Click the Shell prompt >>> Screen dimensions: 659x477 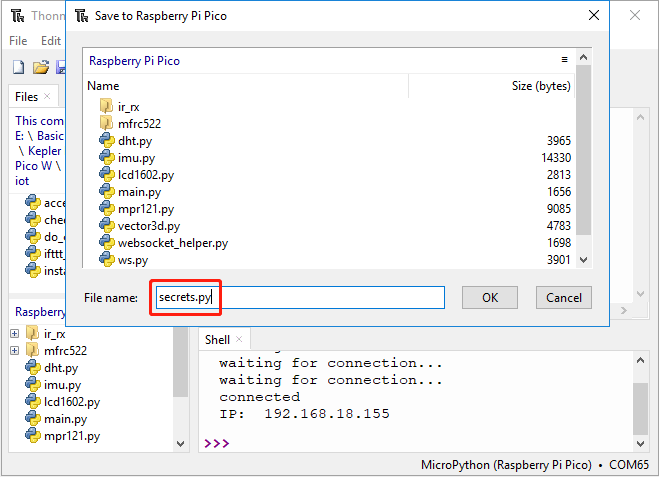[x=217, y=443]
